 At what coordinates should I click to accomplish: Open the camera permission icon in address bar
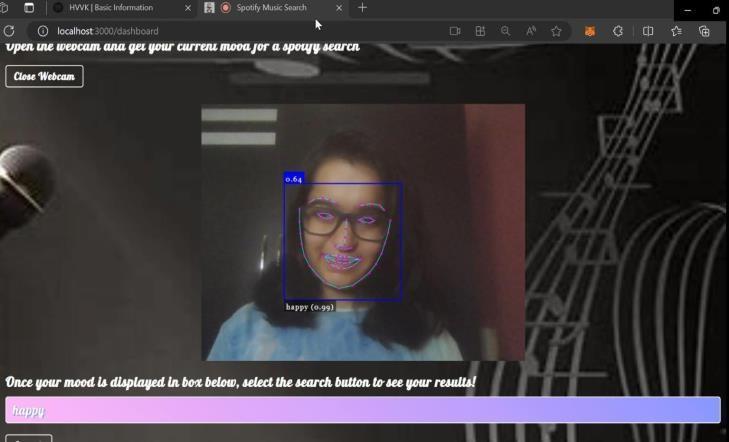[455, 31]
